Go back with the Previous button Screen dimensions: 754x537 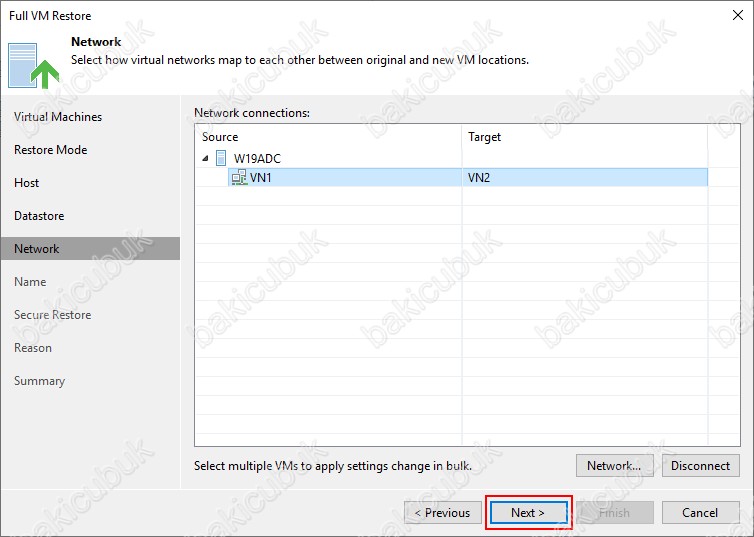(x=441, y=513)
